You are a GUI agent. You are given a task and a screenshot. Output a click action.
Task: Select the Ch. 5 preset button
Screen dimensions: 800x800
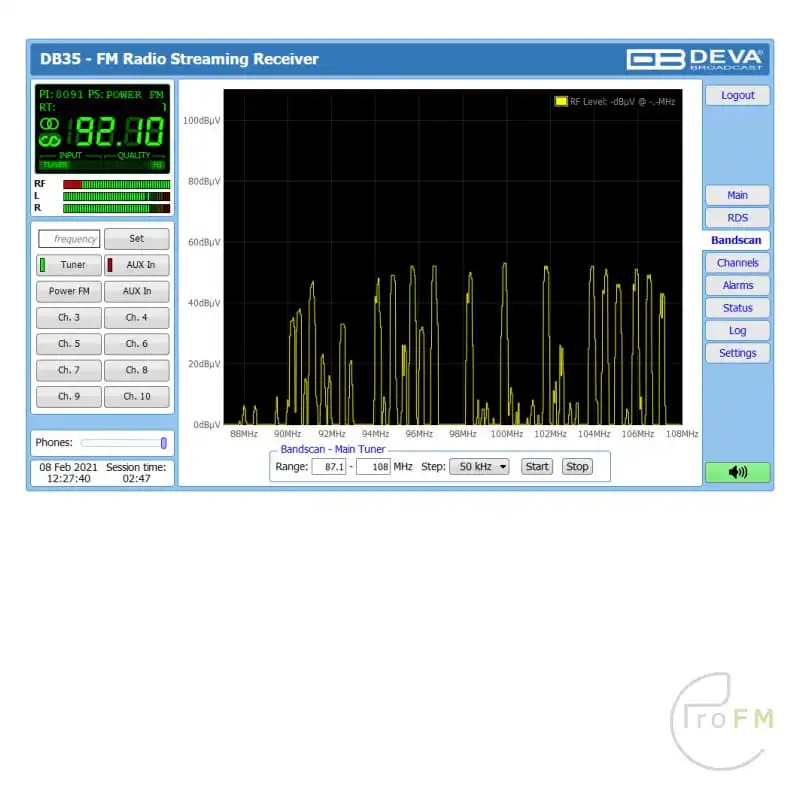69,343
